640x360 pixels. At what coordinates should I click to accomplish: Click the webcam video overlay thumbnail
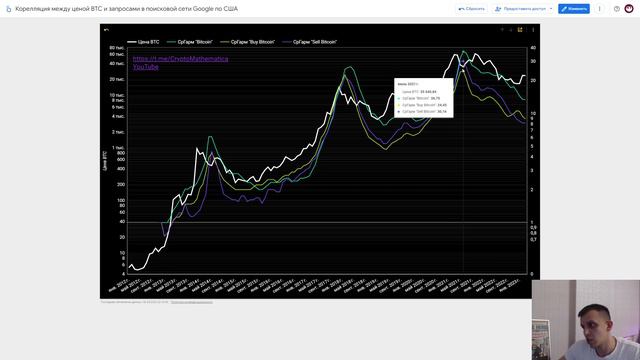(586, 320)
